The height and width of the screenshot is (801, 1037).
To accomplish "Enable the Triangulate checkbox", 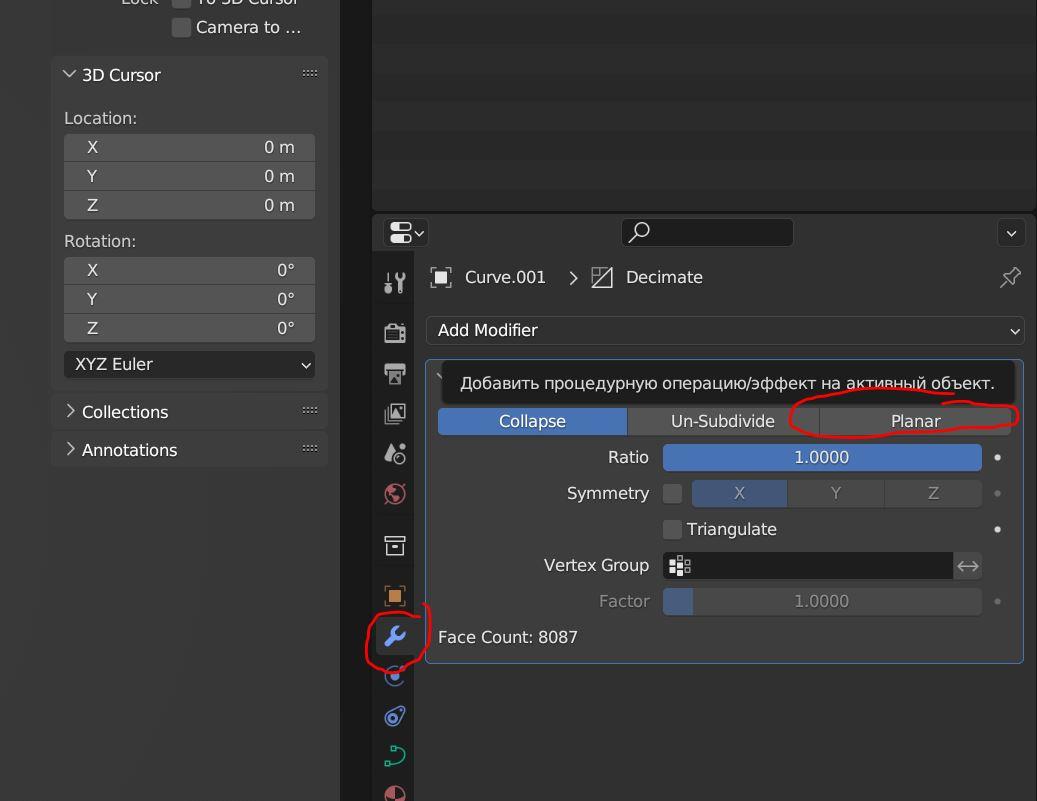I will click(x=673, y=529).
